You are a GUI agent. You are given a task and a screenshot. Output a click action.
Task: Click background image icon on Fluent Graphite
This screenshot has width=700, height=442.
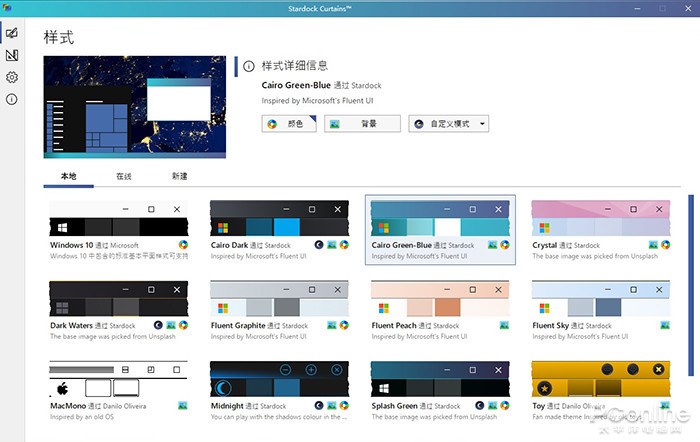tap(332, 325)
